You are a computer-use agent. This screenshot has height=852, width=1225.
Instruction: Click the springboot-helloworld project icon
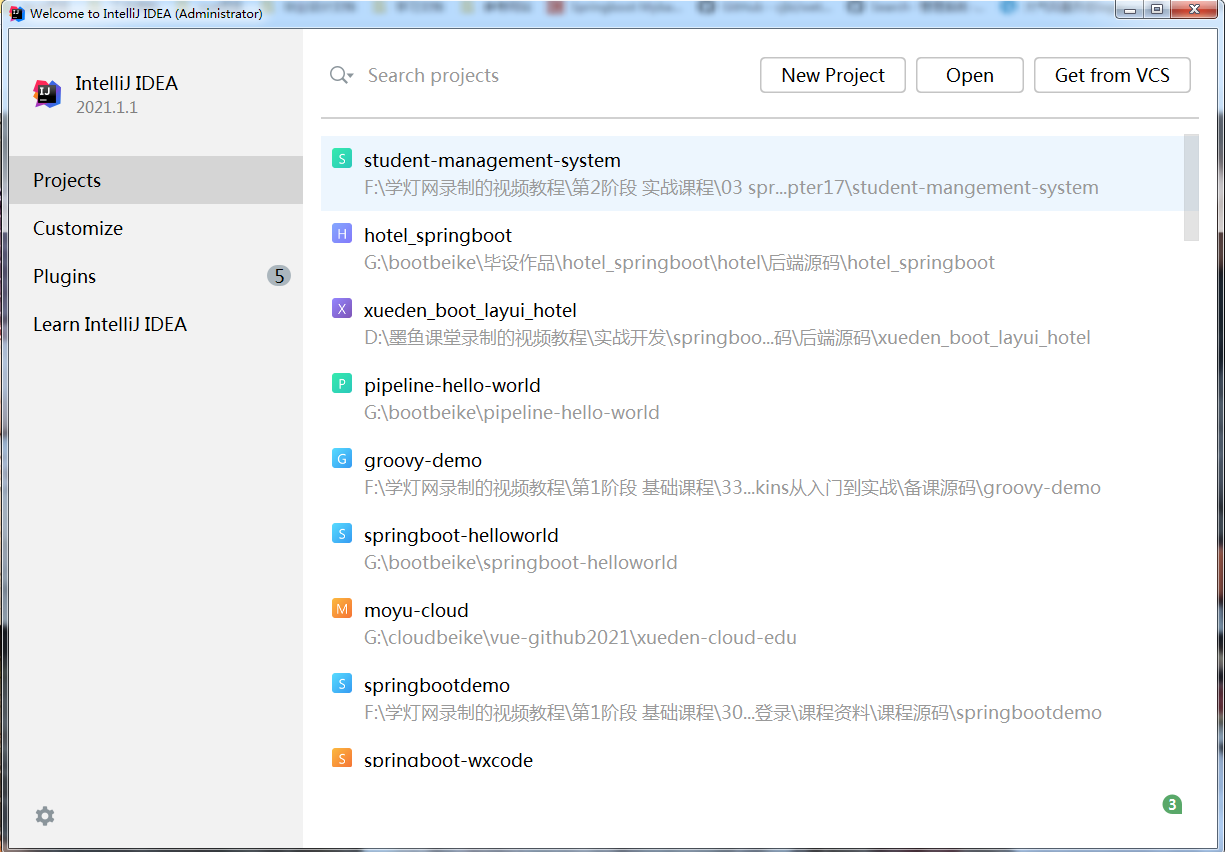(x=342, y=534)
